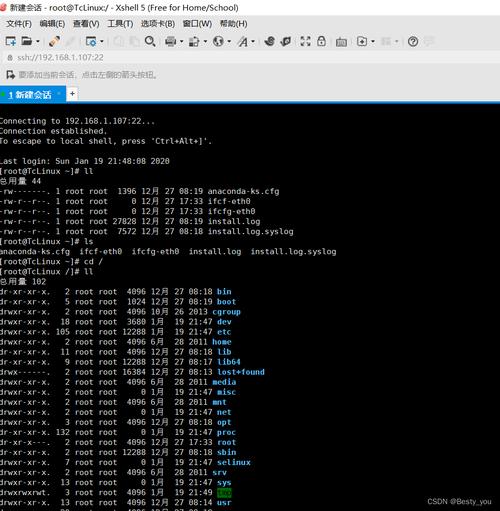Toggle Full Screen icon
The width and height of the screenshot is (500, 511).
[305, 41]
